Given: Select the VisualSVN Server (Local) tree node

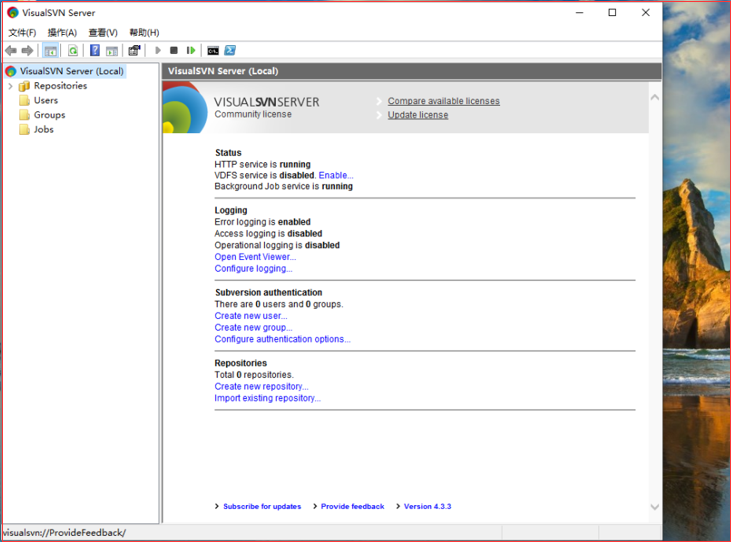Looking at the screenshot, I should point(71,71).
